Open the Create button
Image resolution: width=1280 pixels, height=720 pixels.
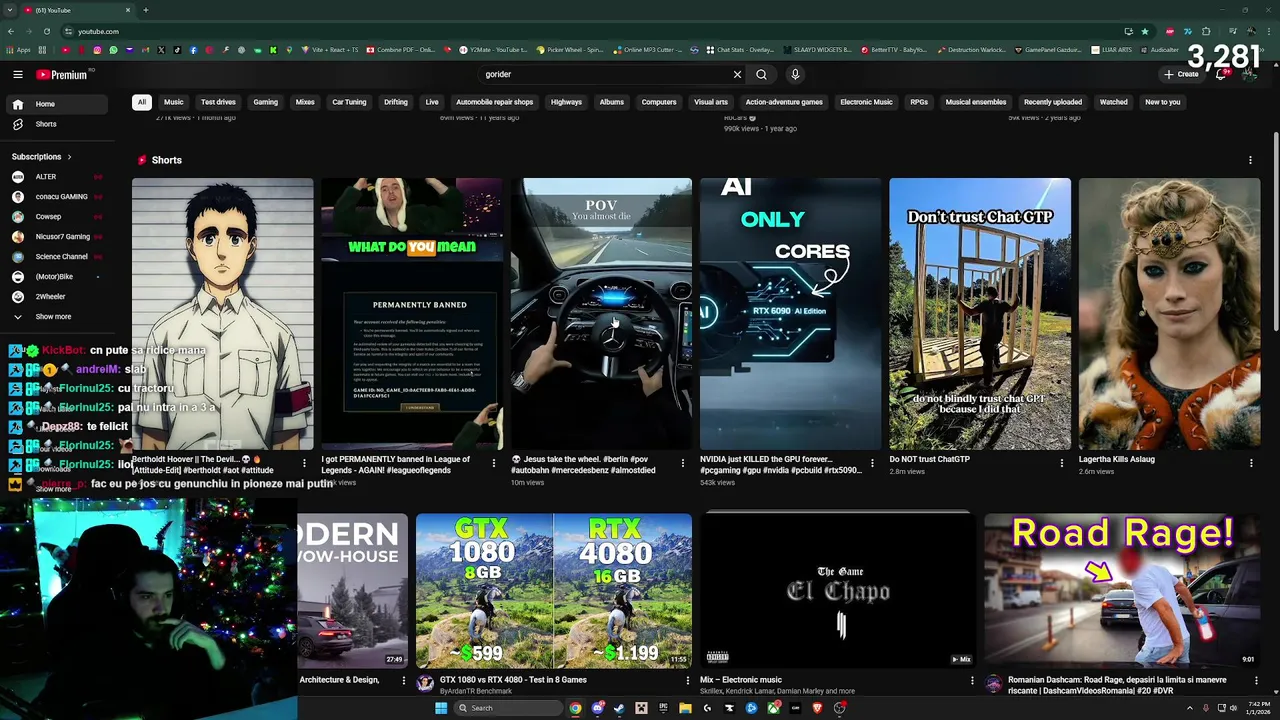[x=1181, y=74]
